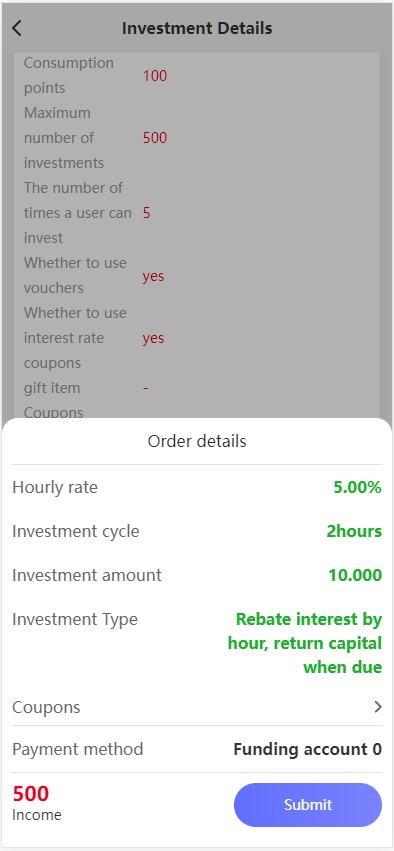Tap the gift item row
The width and height of the screenshot is (394, 851).
pos(197,388)
